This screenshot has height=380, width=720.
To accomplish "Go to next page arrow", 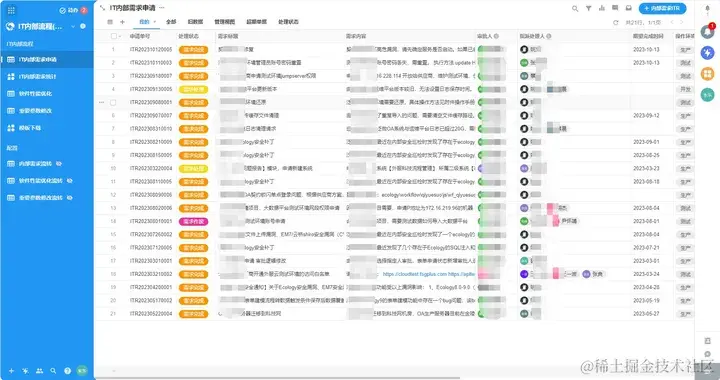I will [x=681, y=22].
